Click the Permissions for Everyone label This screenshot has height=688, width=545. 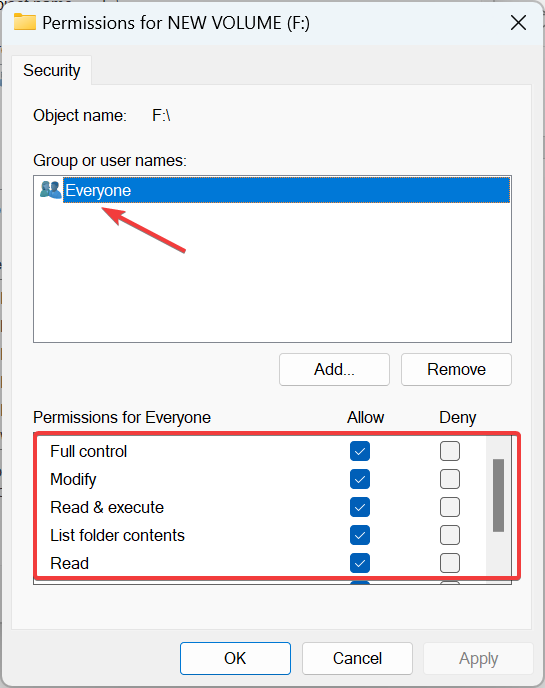click(x=122, y=417)
